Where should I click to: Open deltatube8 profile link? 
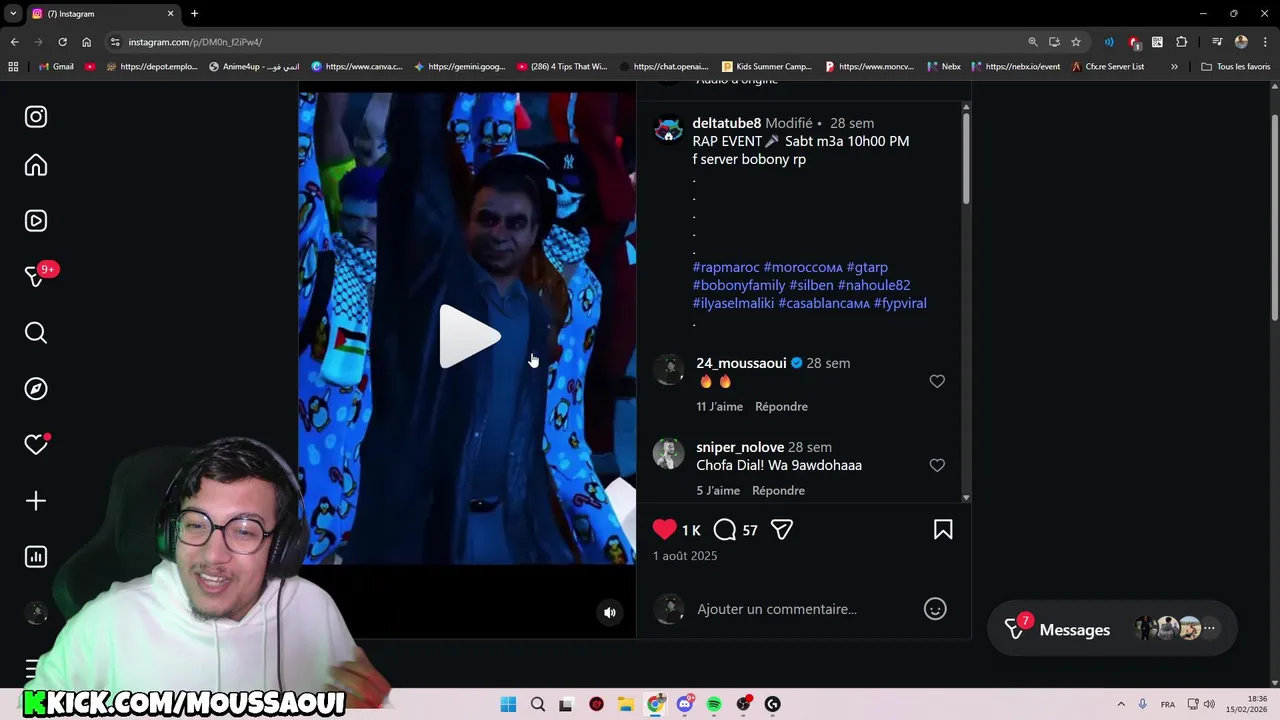(x=727, y=123)
